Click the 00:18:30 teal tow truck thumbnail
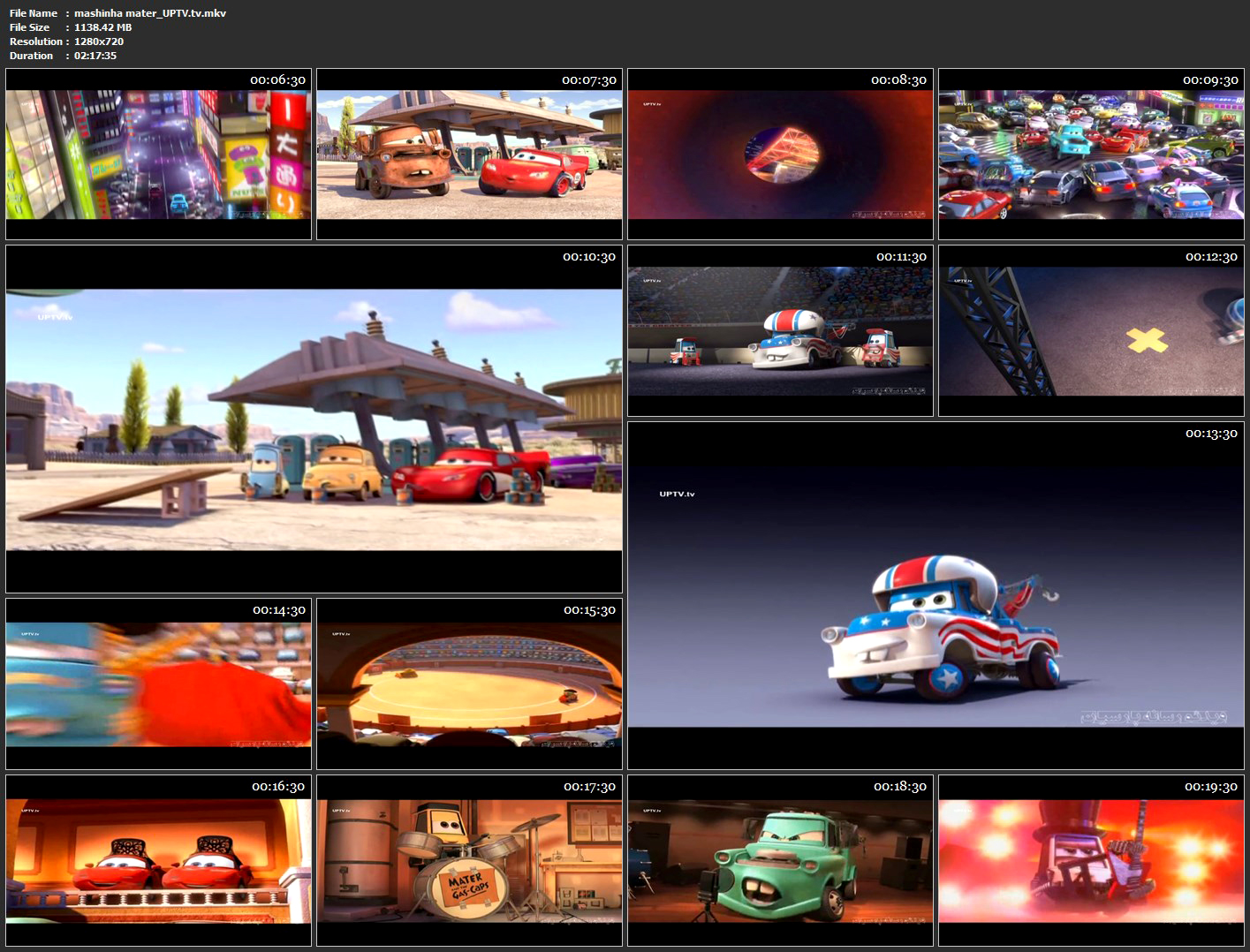 (781, 861)
